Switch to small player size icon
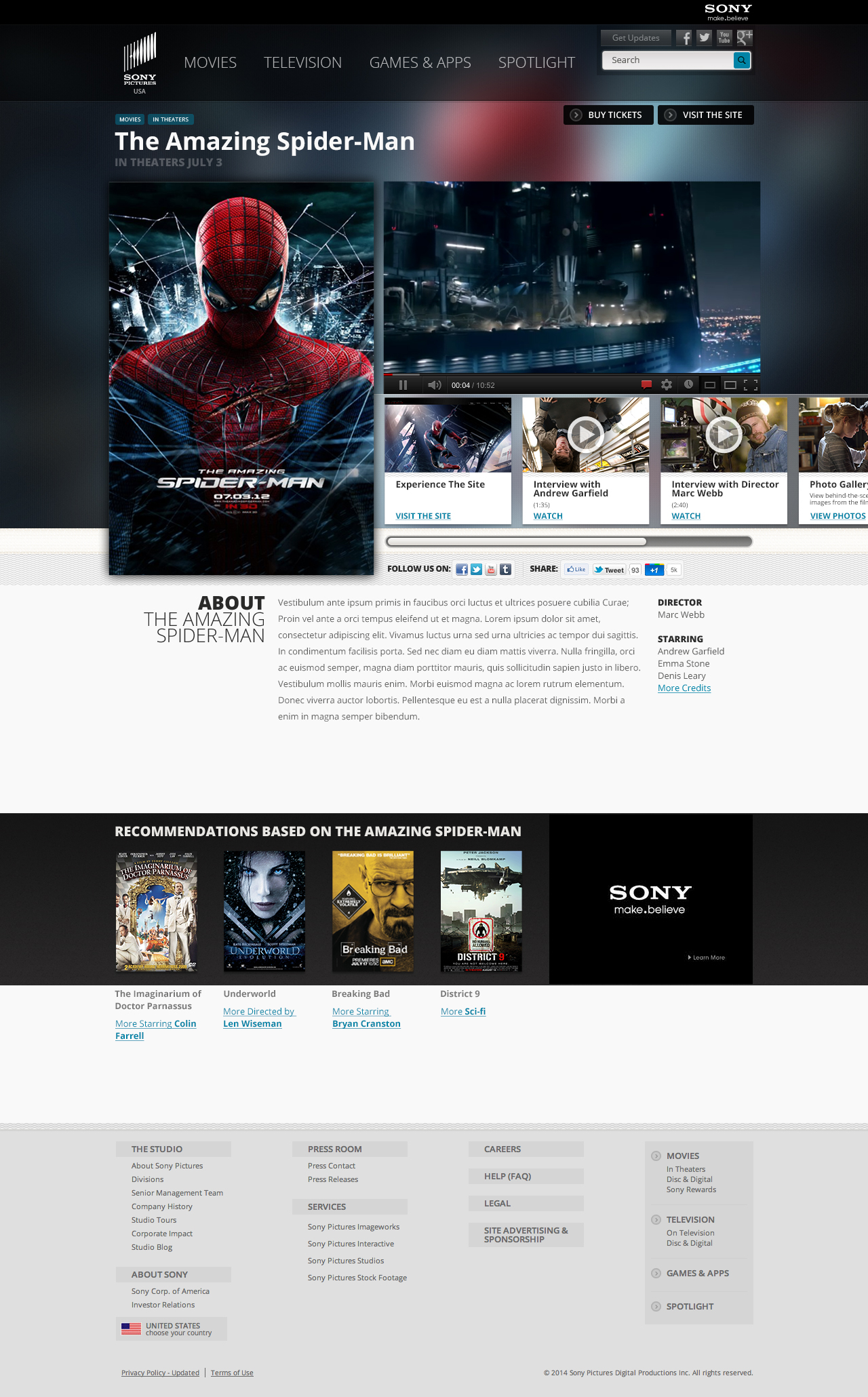 click(710, 385)
